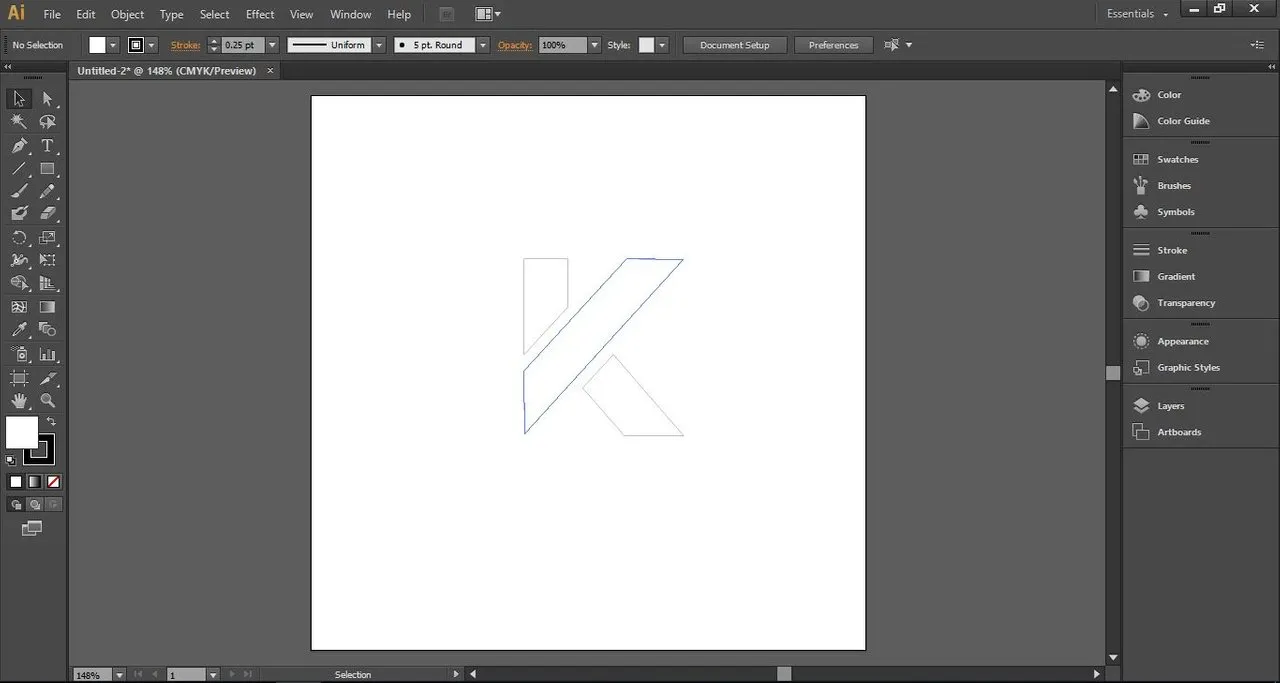Select the Hand tool
The image size is (1280, 683).
tap(19, 401)
